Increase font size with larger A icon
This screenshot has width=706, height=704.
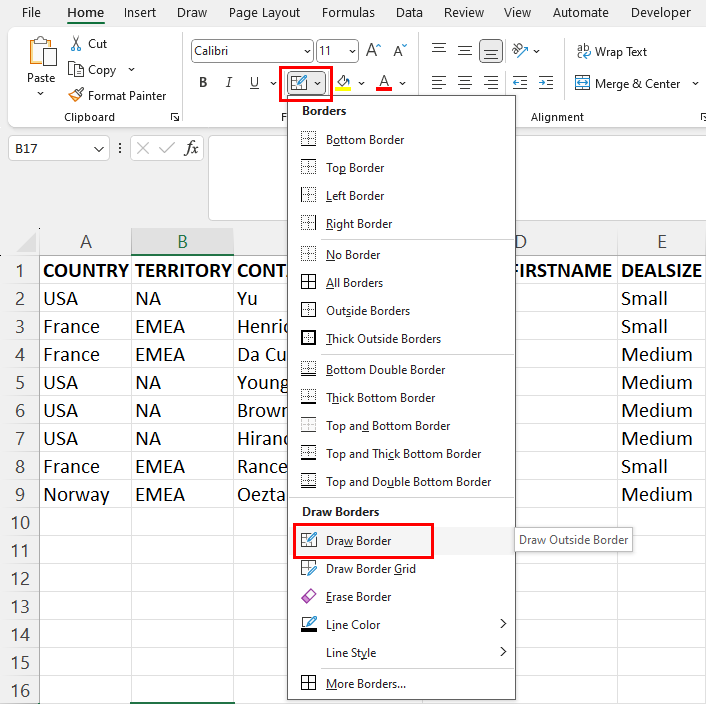[x=373, y=50]
